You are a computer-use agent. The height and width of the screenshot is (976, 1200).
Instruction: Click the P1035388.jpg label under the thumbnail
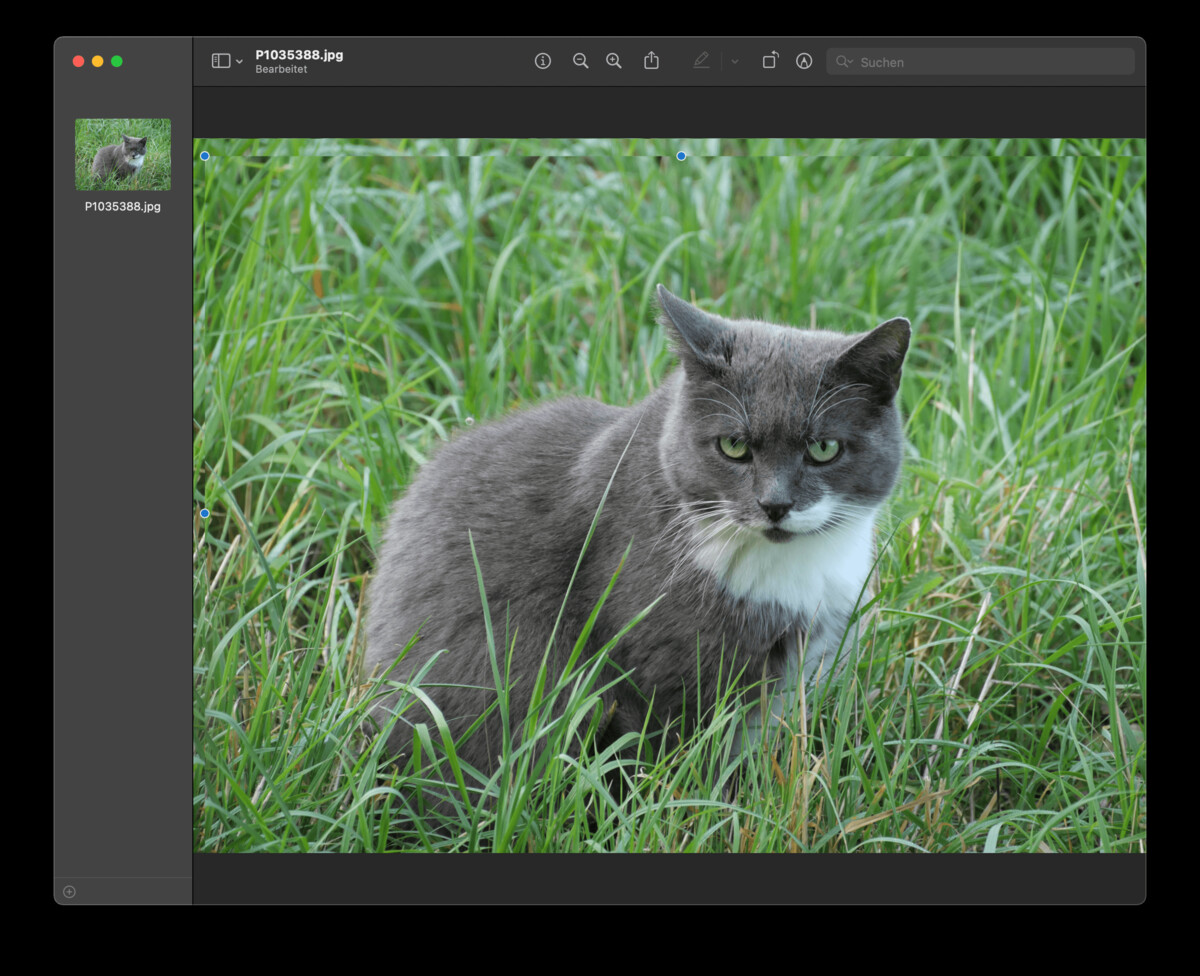tap(122, 207)
